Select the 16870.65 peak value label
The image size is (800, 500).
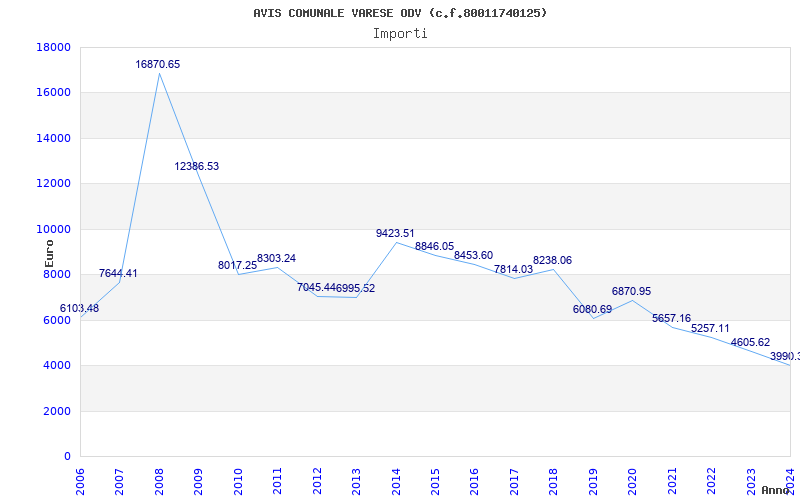158,64
